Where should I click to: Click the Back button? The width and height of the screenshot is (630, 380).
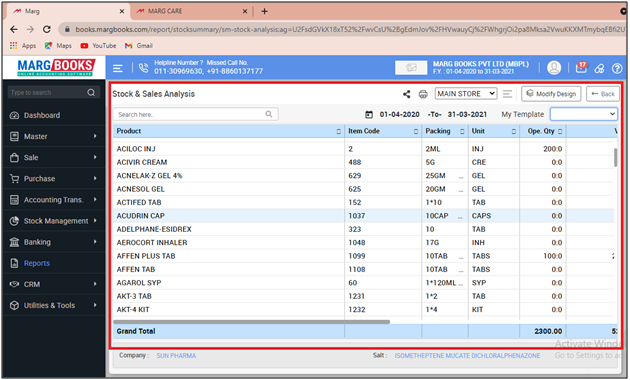tap(603, 94)
